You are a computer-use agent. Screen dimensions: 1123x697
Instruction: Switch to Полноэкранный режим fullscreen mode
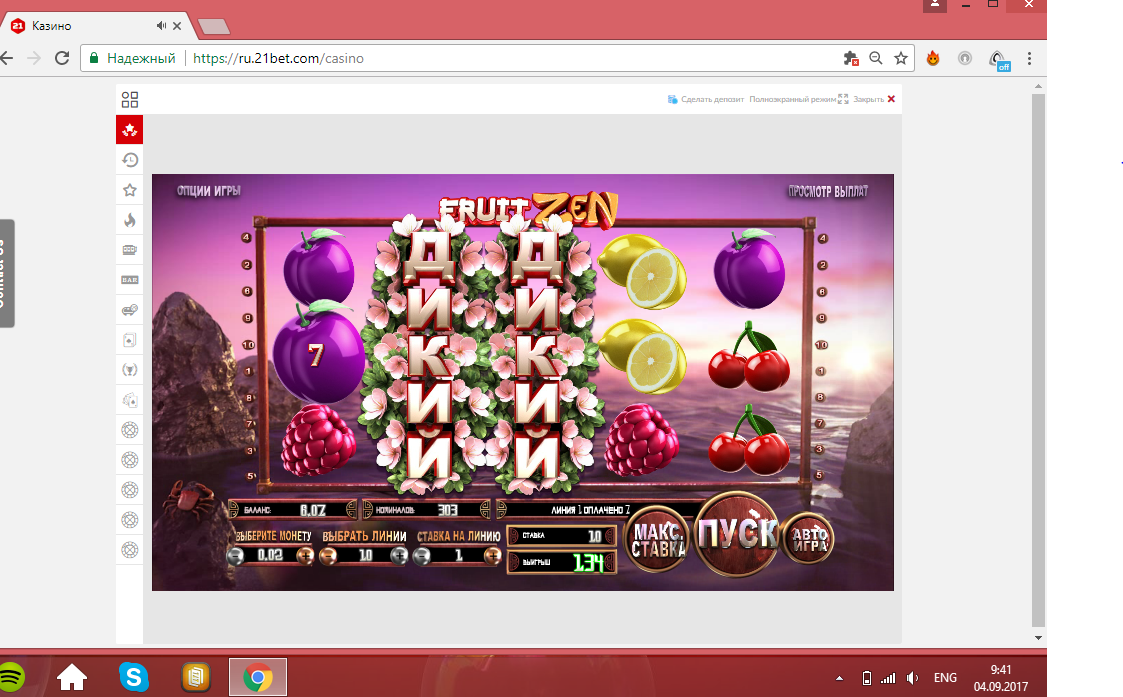point(799,100)
